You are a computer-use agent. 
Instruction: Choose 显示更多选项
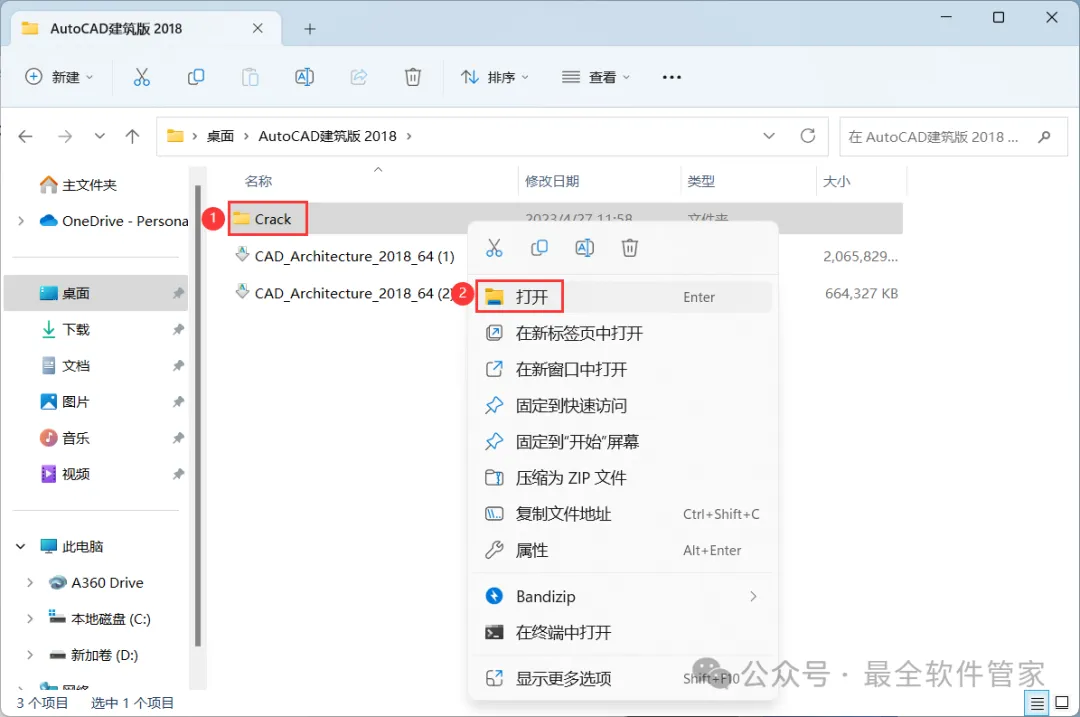pyautogui.click(x=623, y=678)
